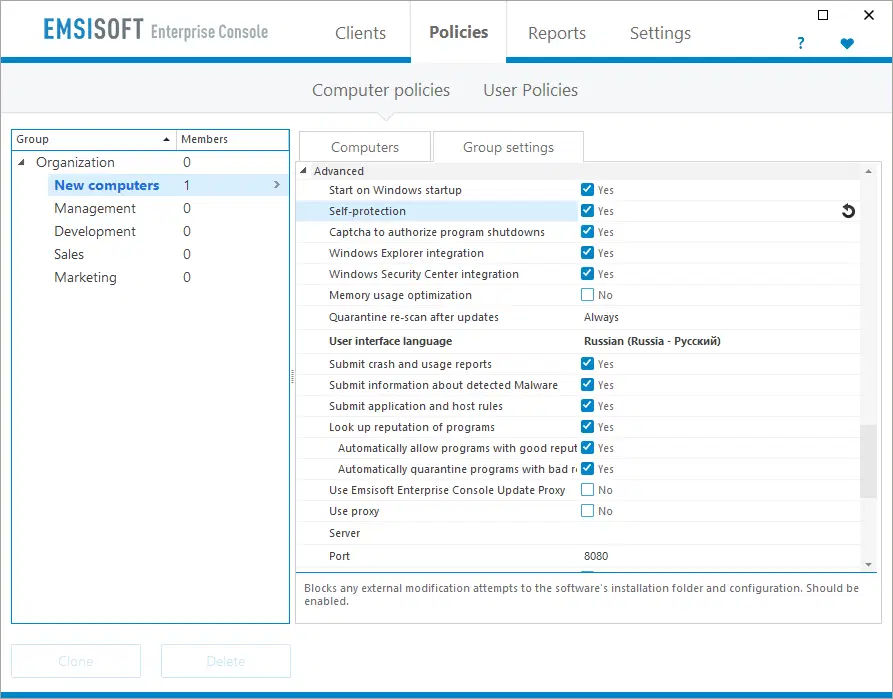The width and height of the screenshot is (893, 699).
Task: Click the Clone button
Action: pos(76,661)
